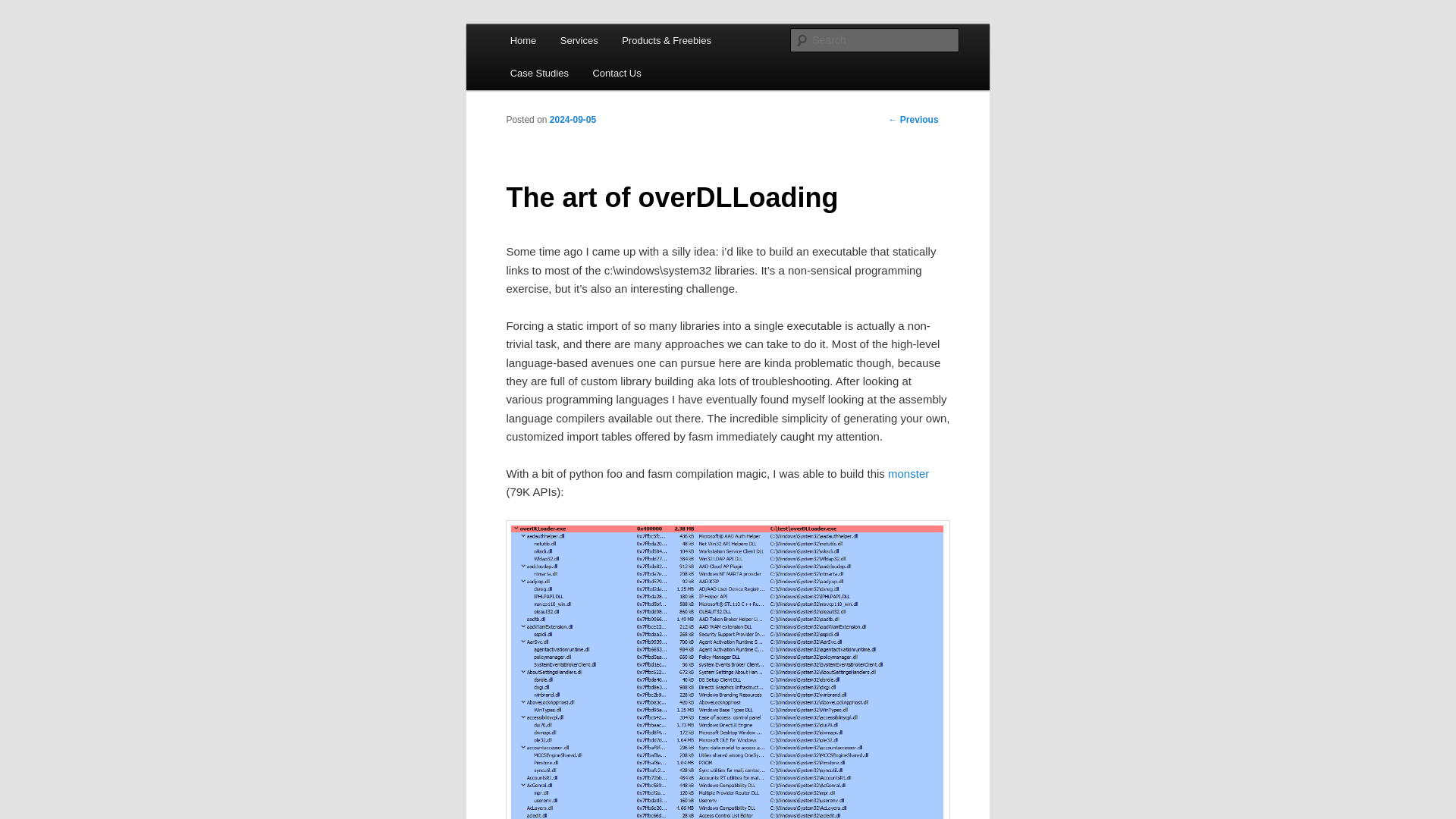Click the post title heading link
1456x819 pixels.
pyautogui.click(x=672, y=197)
